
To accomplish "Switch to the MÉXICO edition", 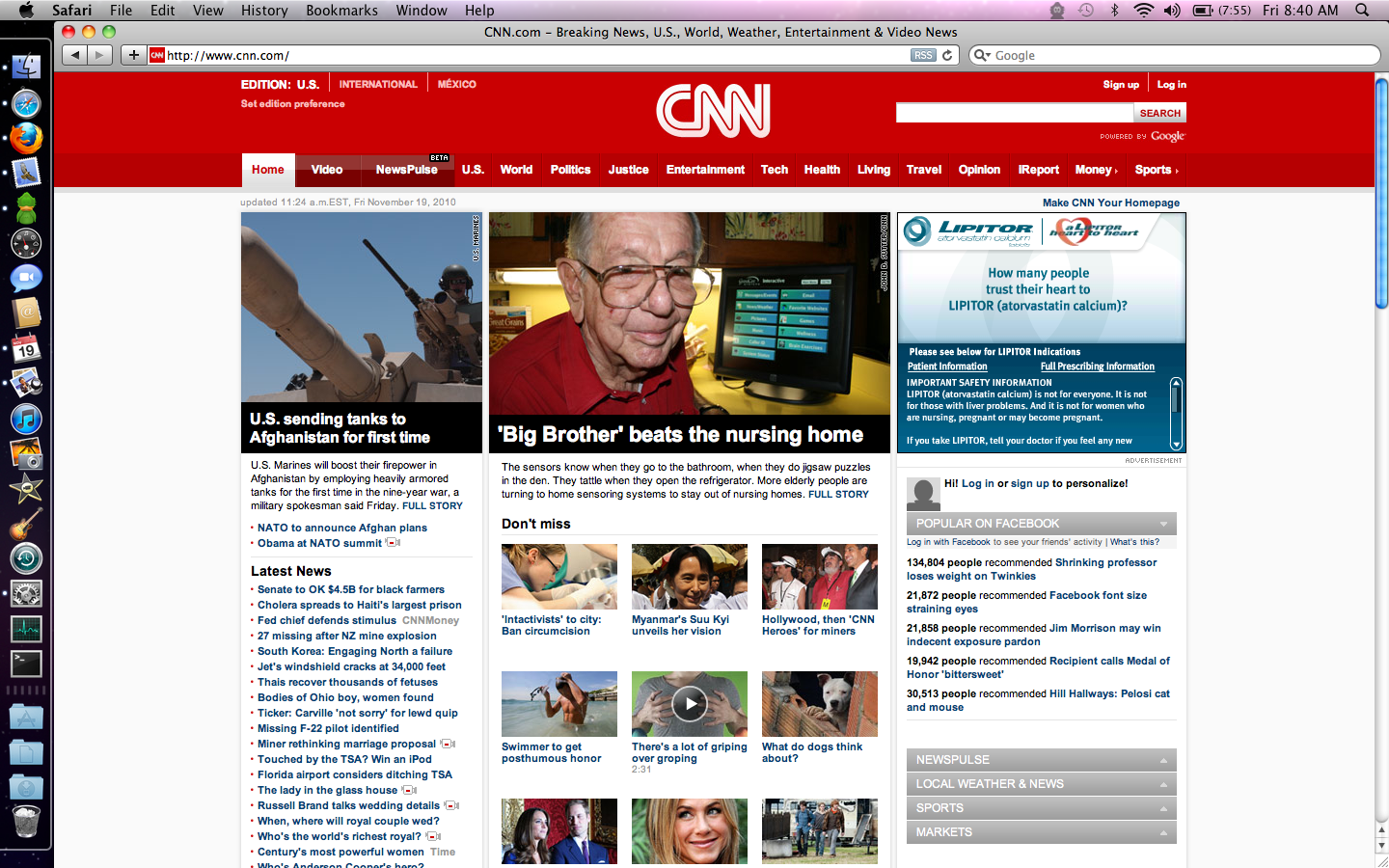I will (x=457, y=85).
